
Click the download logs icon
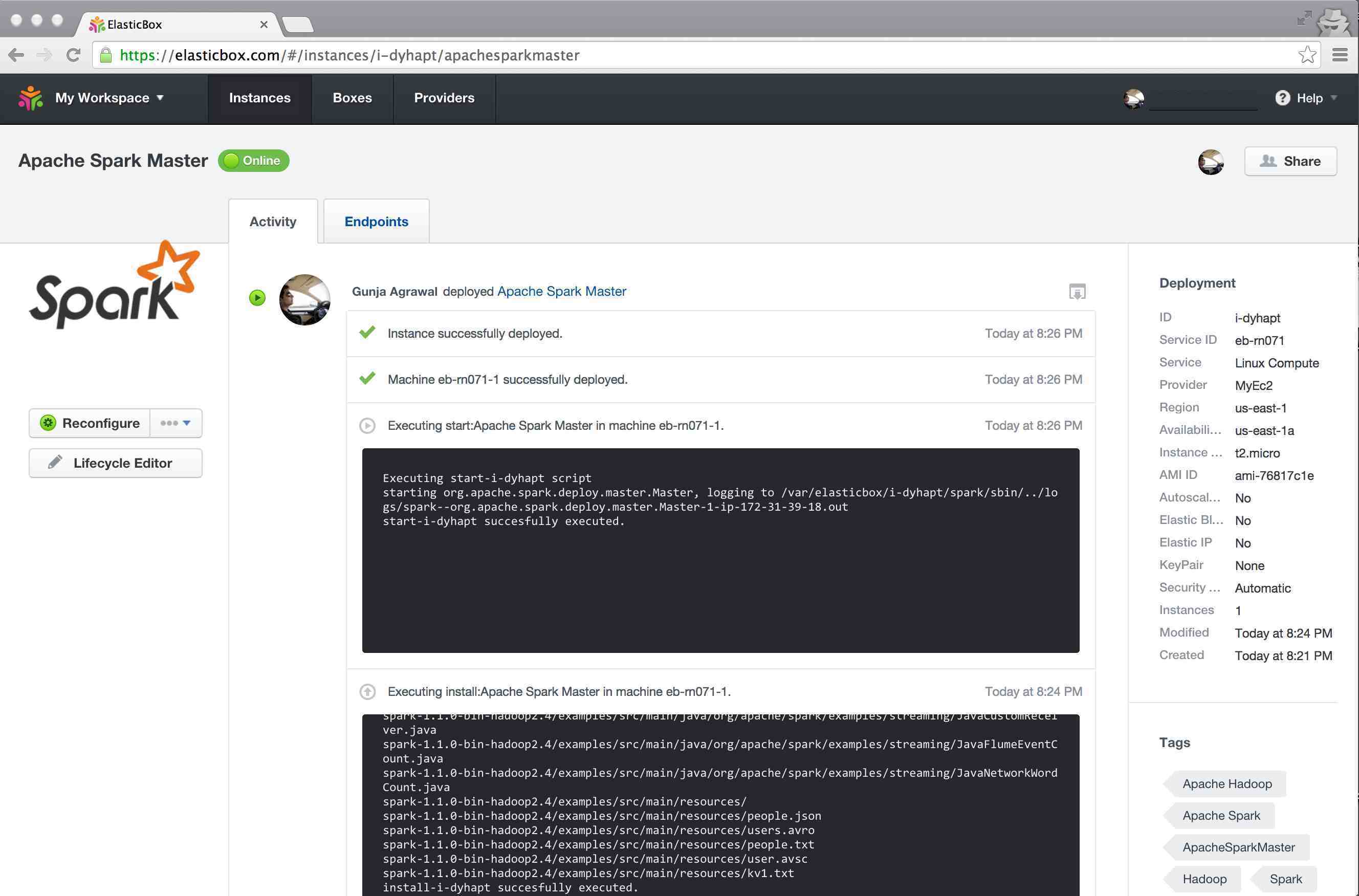[x=1077, y=292]
